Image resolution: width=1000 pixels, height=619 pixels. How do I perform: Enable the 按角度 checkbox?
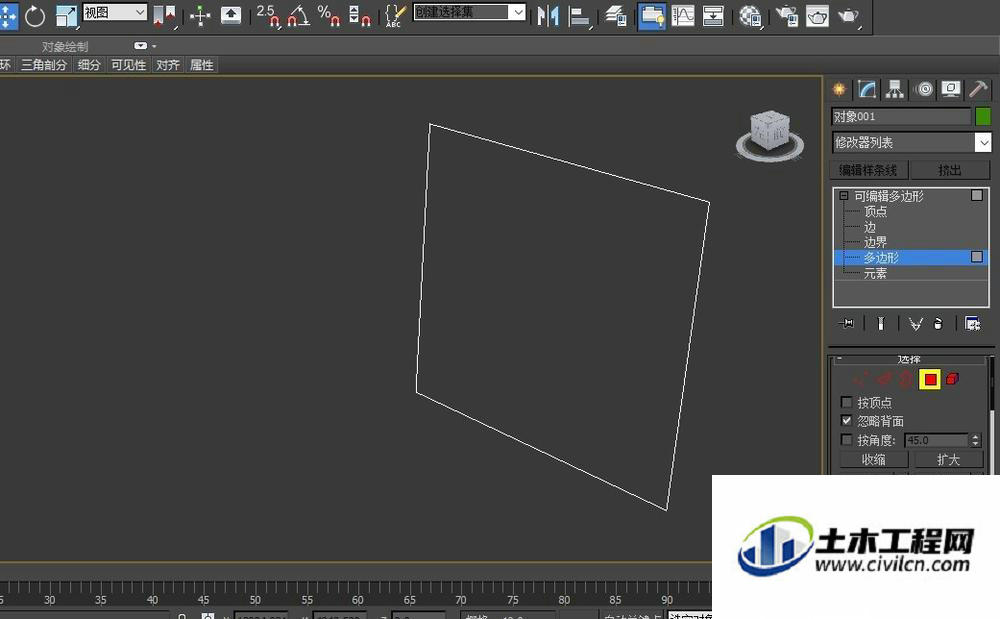click(846, 440)
